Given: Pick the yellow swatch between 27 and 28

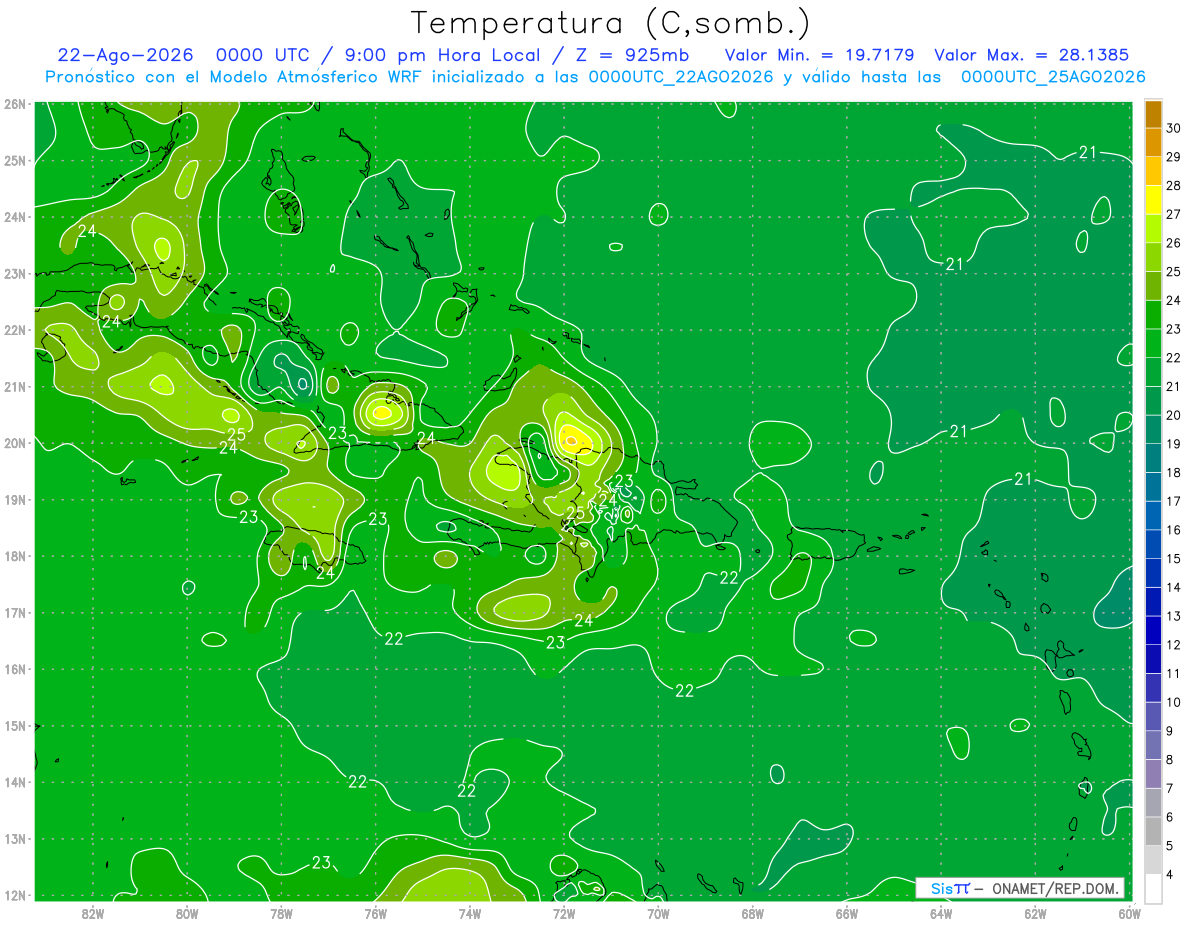Looking at the screenshot, I should (x=1153, y=200).
